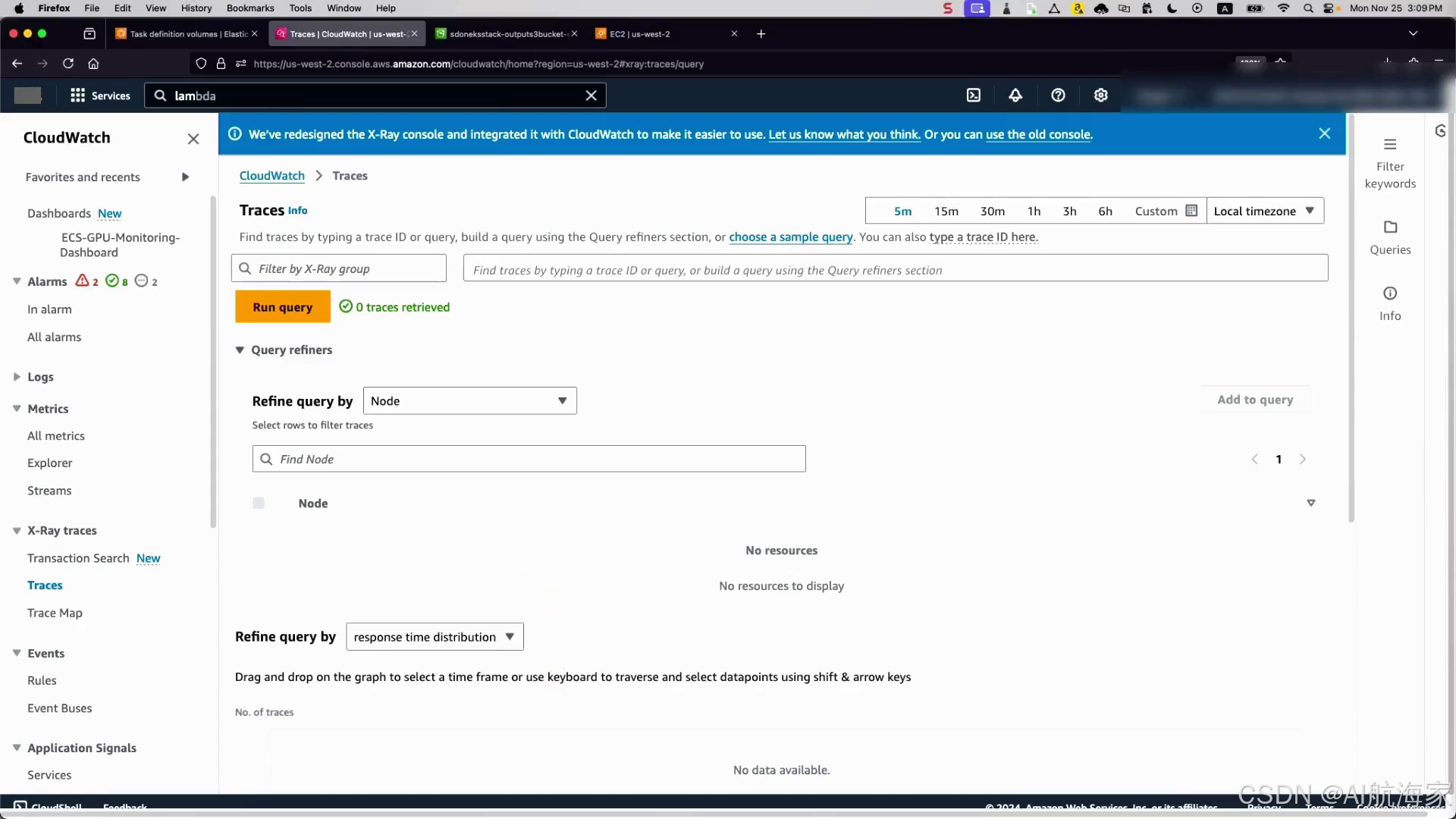Select the 3h time range
This screenshot has width=1456, height=819.
pos(1069,212)
